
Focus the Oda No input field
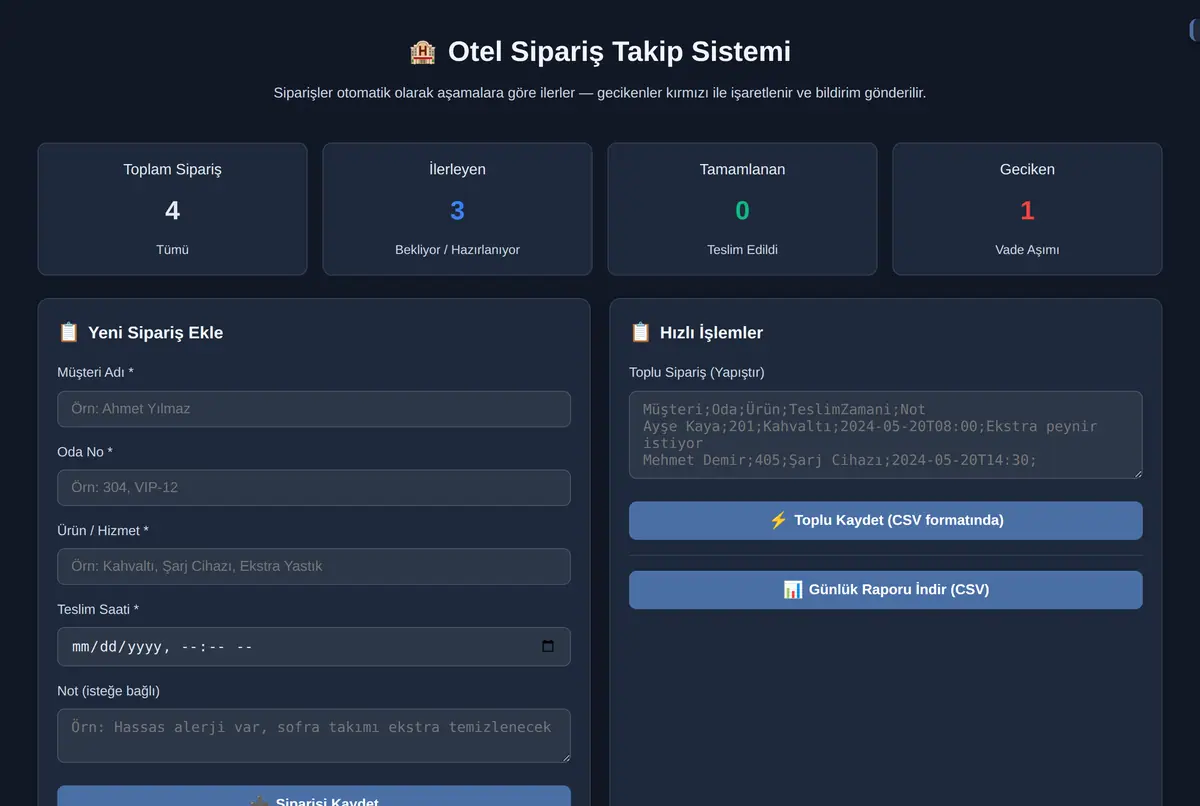tap(314, 488)
